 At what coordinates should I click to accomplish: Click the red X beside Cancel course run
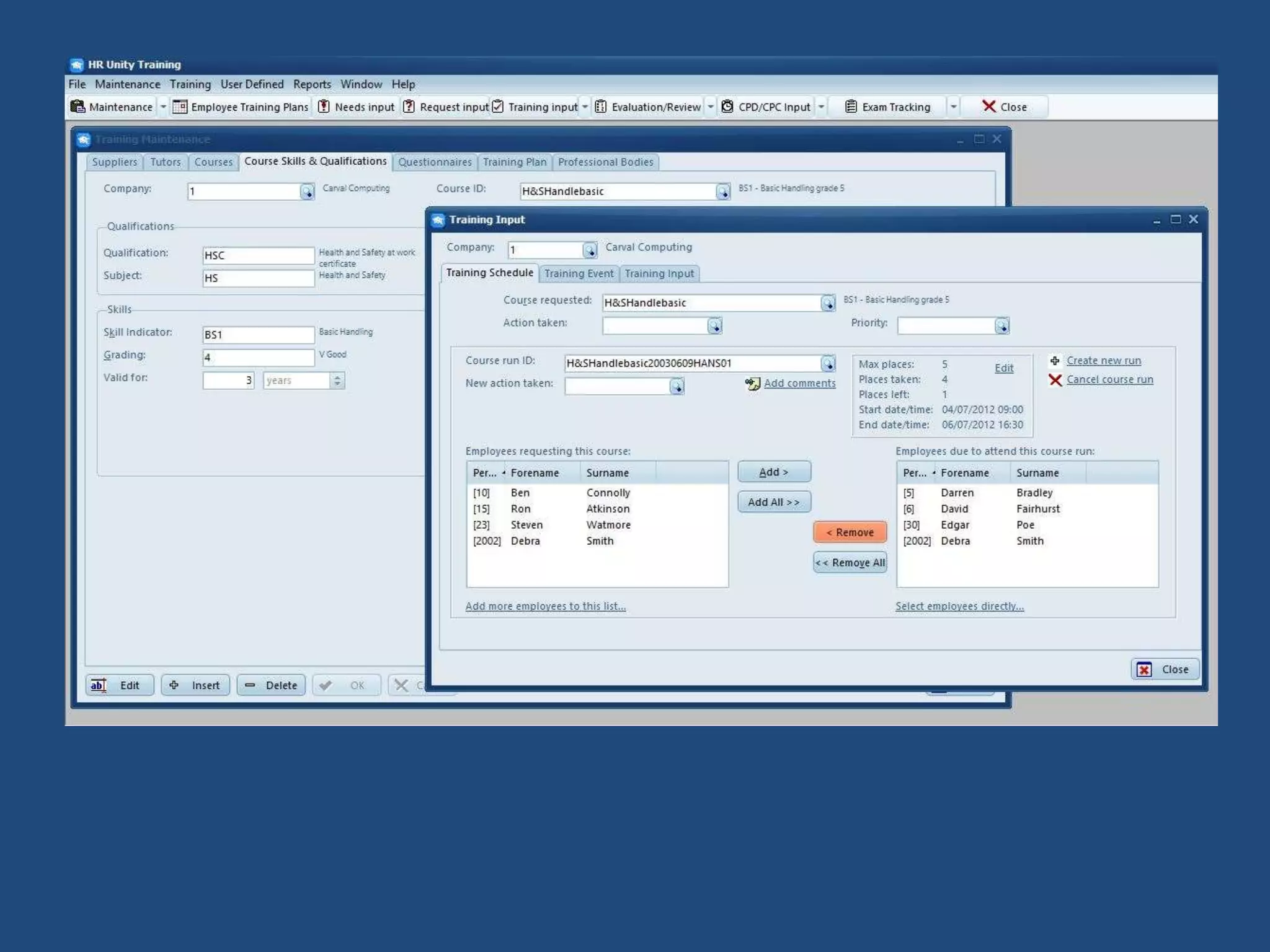pos(1055,379)
